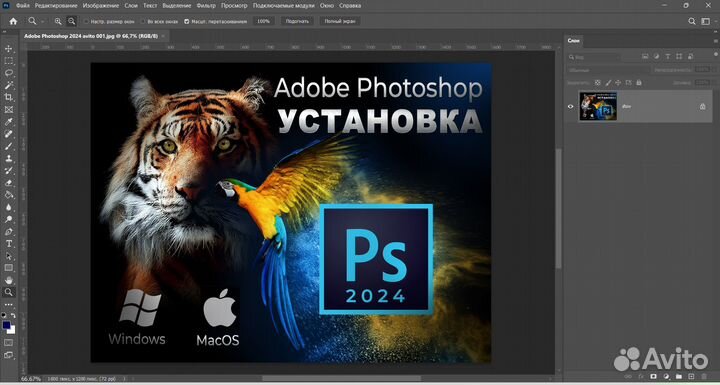Change the screen mode icon
720x385 pixels.
coord(9,355)
